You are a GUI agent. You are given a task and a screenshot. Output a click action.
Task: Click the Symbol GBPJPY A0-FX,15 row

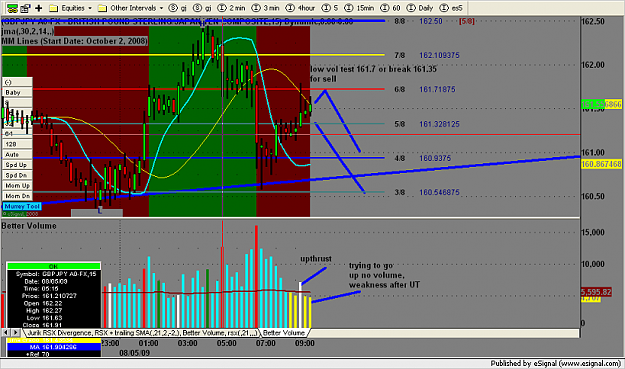point(53,274)
